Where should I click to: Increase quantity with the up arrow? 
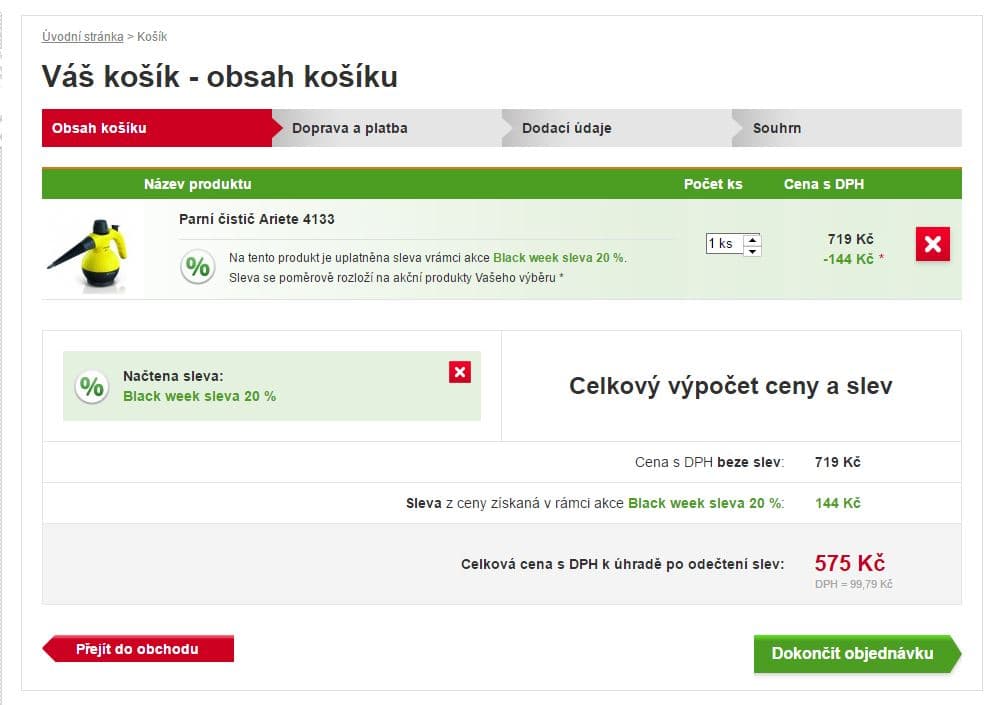pyautogui.click(x=752, y=239)
